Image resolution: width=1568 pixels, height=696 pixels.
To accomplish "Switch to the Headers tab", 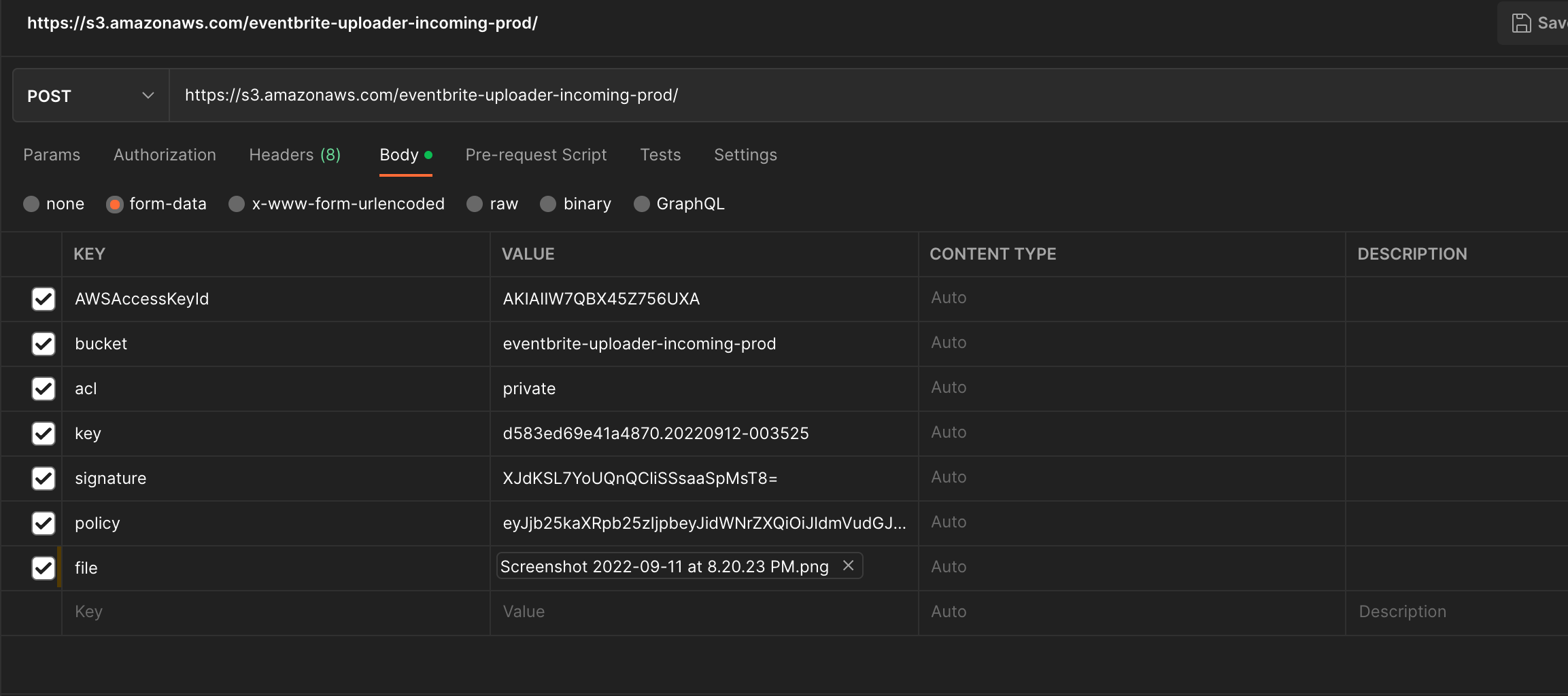I will [x=294, y=155].
